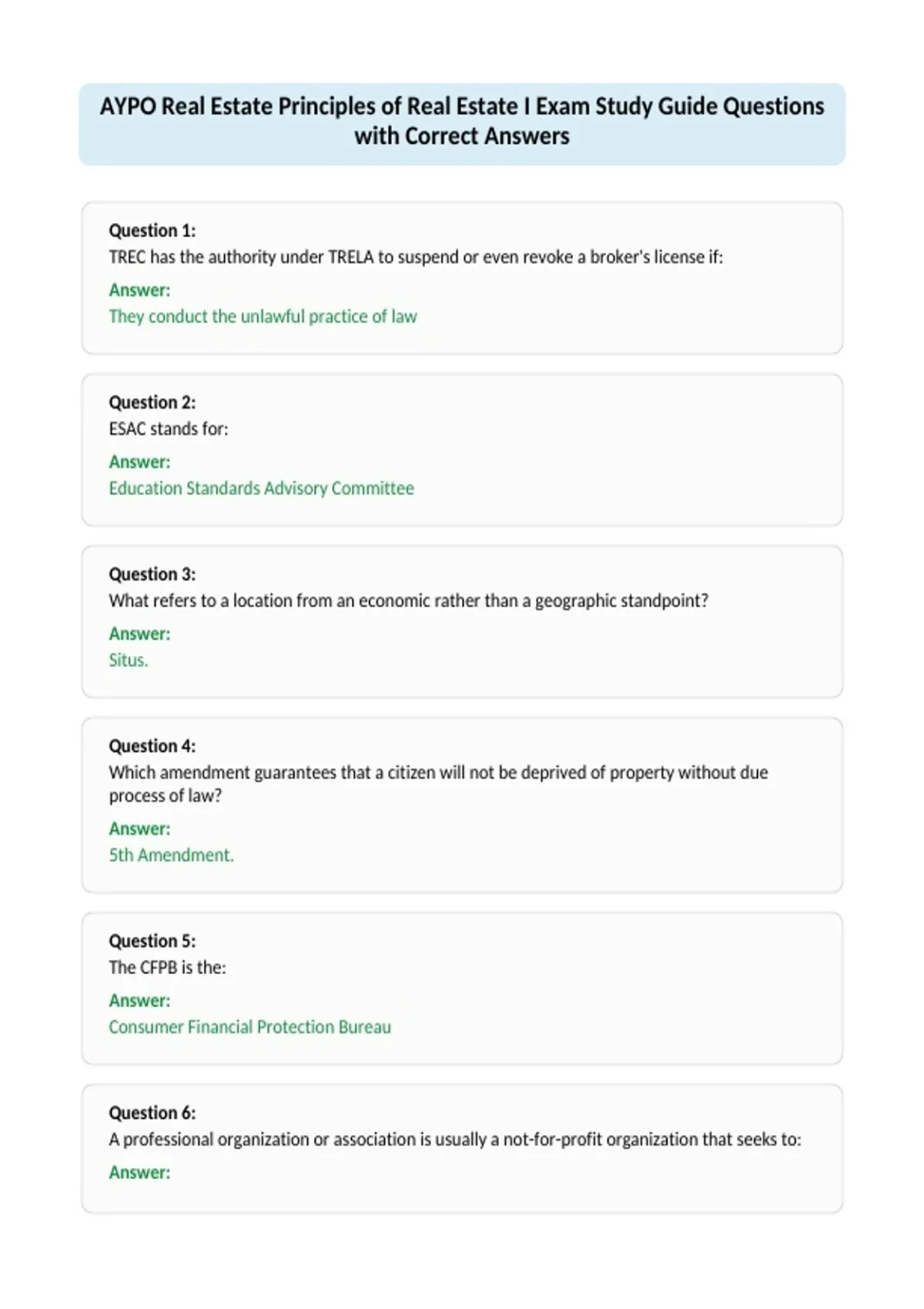Click the TREC authority question text

[416, 257]
